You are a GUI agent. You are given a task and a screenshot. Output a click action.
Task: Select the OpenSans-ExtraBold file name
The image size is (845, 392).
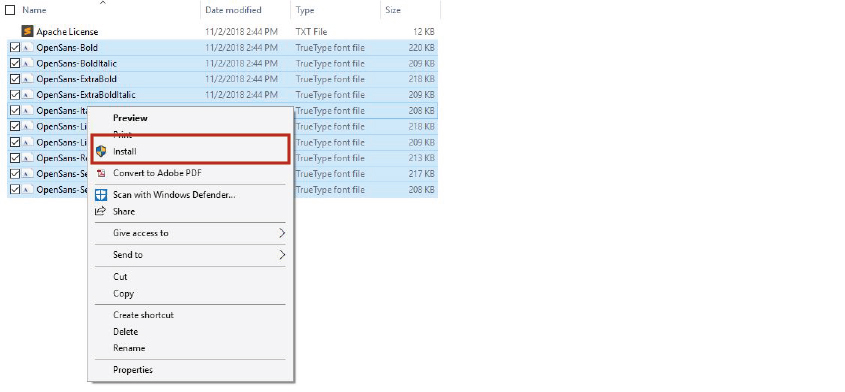pos(77,79)
